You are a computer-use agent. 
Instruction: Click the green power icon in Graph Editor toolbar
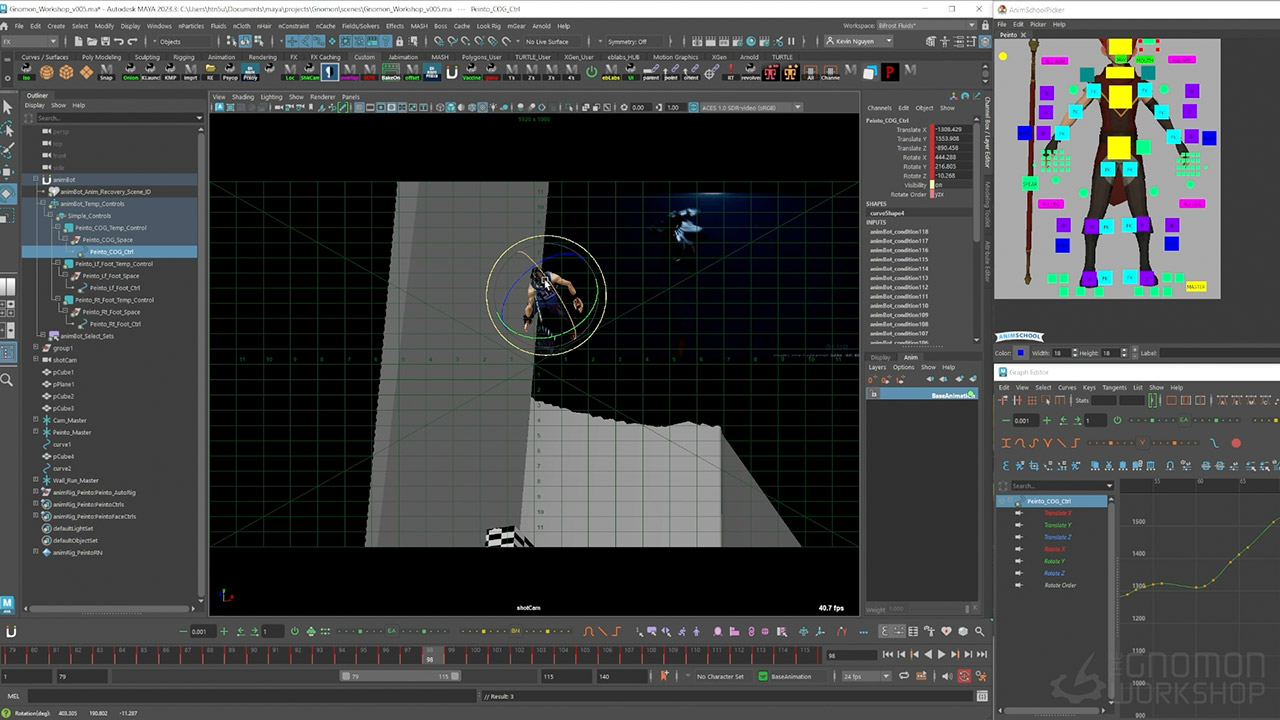(x=1117, y=420)
